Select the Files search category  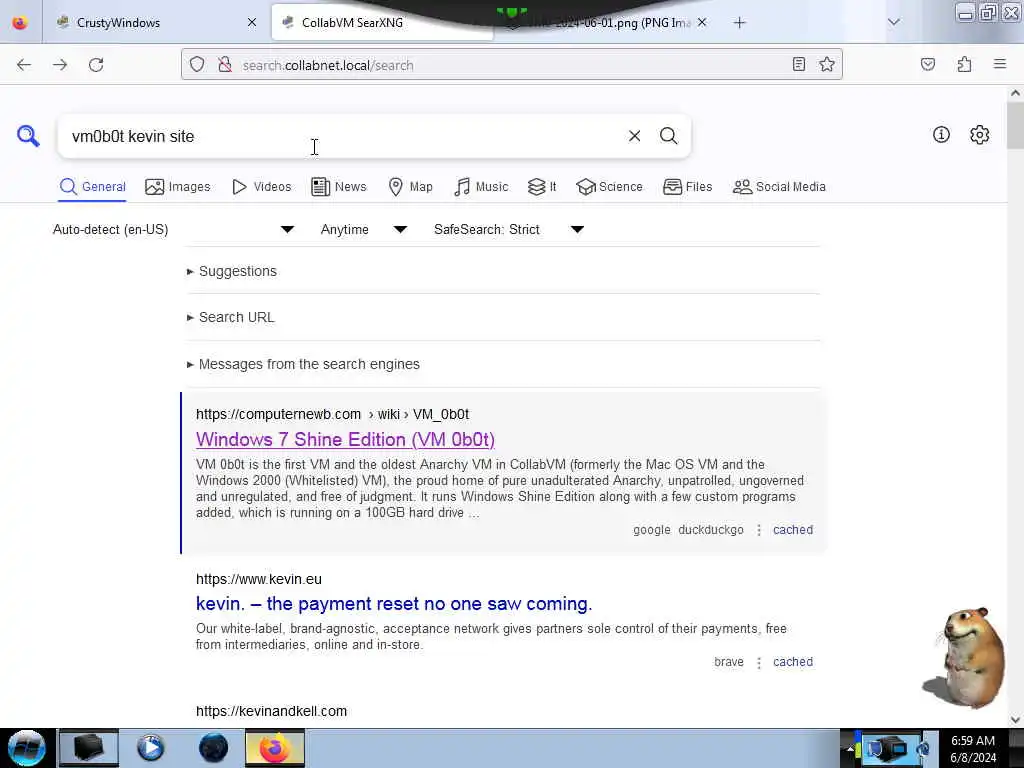pos(687,187)
